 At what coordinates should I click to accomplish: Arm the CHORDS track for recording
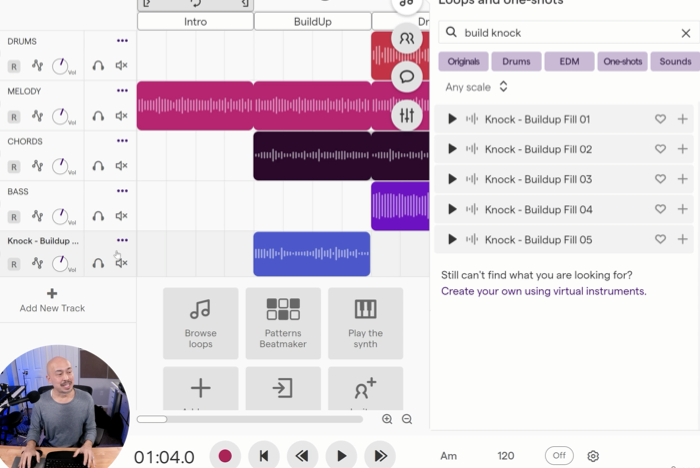14,167
